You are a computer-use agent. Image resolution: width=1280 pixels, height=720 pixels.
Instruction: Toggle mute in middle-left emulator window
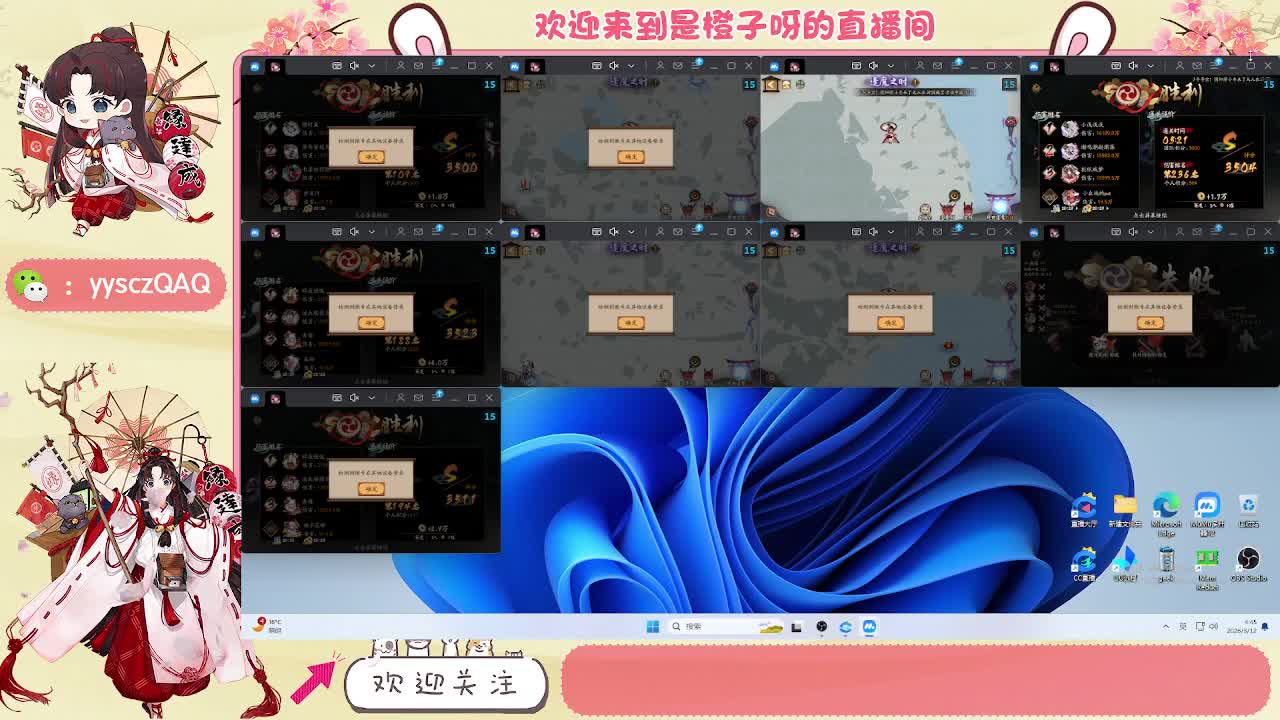point(354,232)
